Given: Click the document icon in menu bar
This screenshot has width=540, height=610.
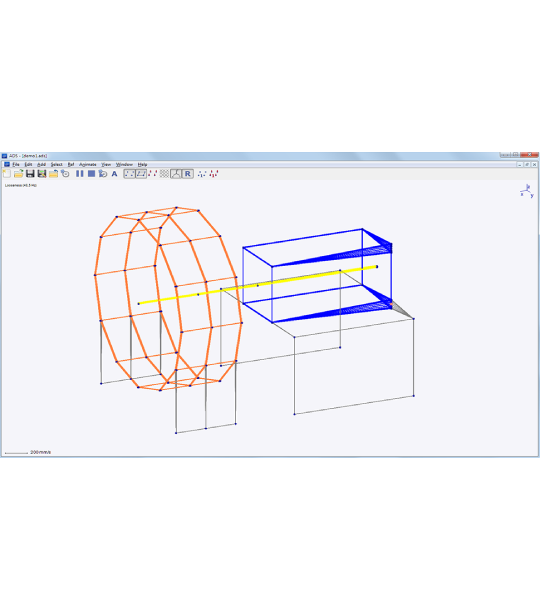Looking at the screenshot, I should point(7,165).
